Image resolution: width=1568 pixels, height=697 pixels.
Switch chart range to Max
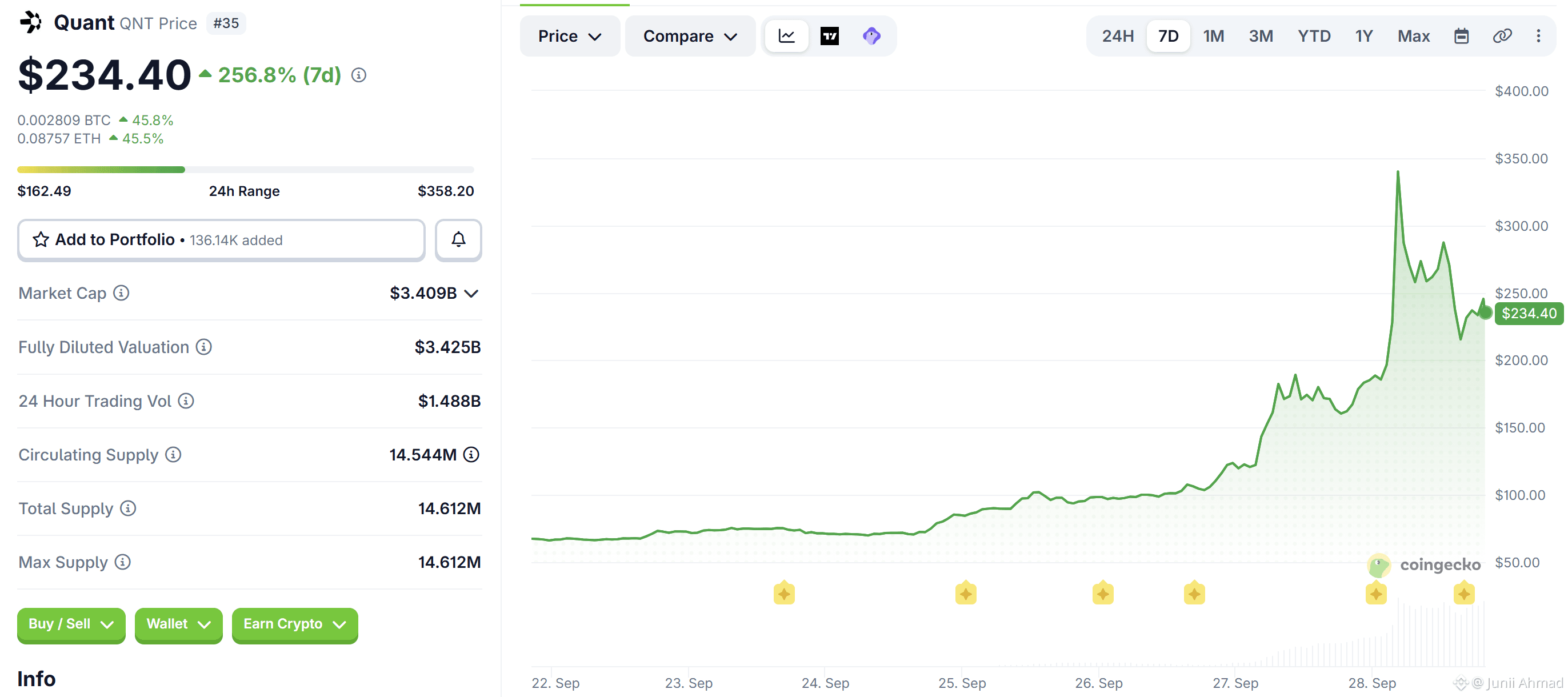click(1413, 37)
